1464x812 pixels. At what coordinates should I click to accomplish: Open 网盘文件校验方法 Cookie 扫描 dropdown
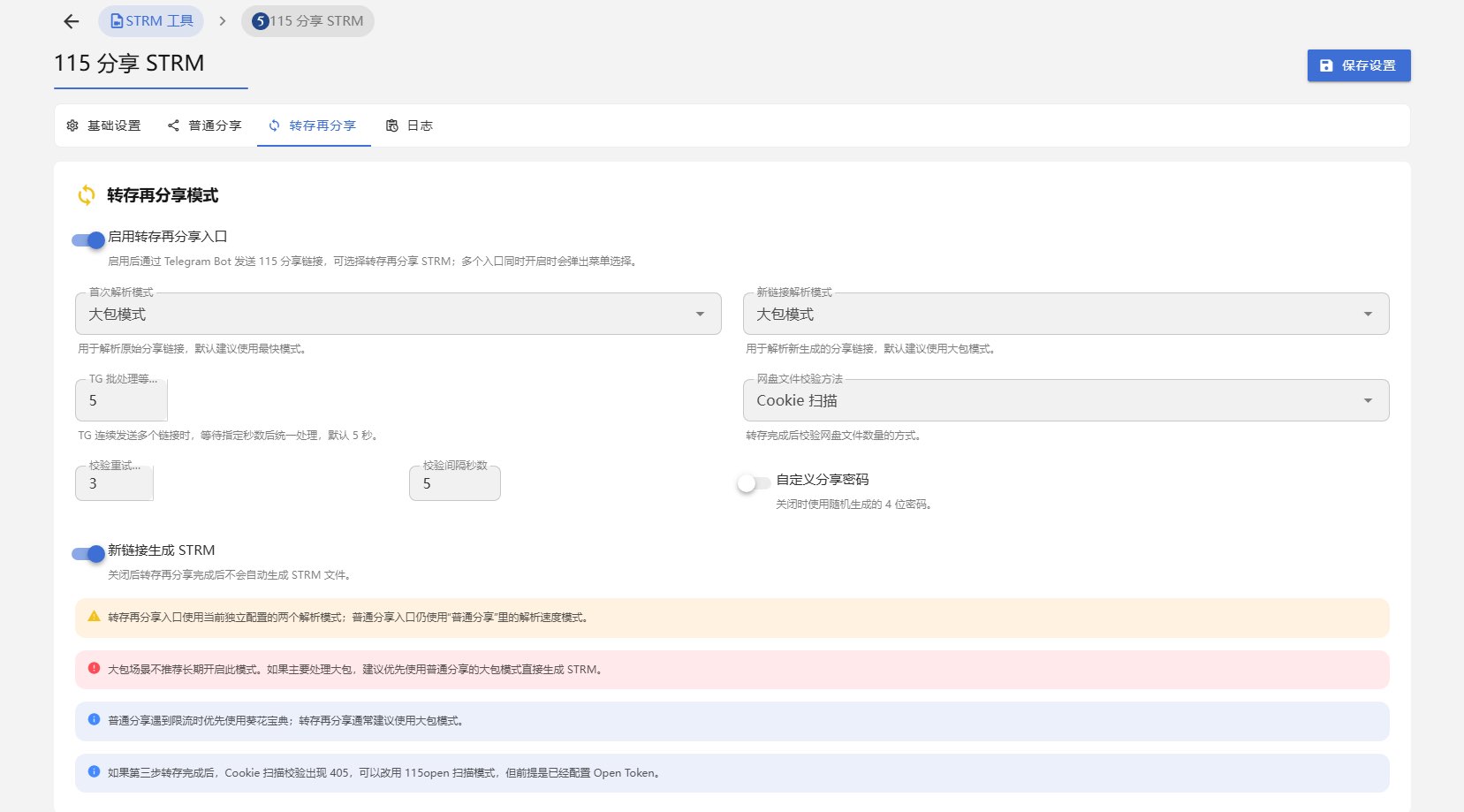(x=1066, y=400)
